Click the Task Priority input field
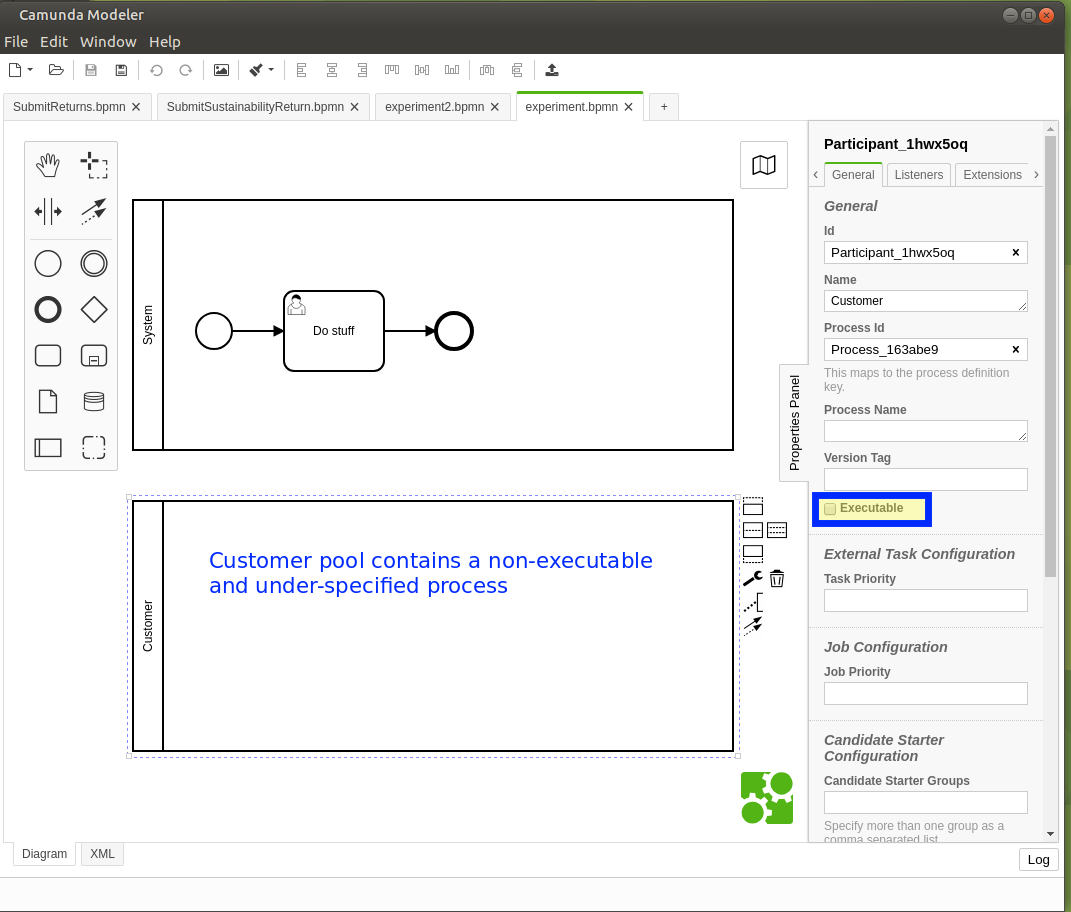Screen dimensions: 1071x912 (925, 600)
